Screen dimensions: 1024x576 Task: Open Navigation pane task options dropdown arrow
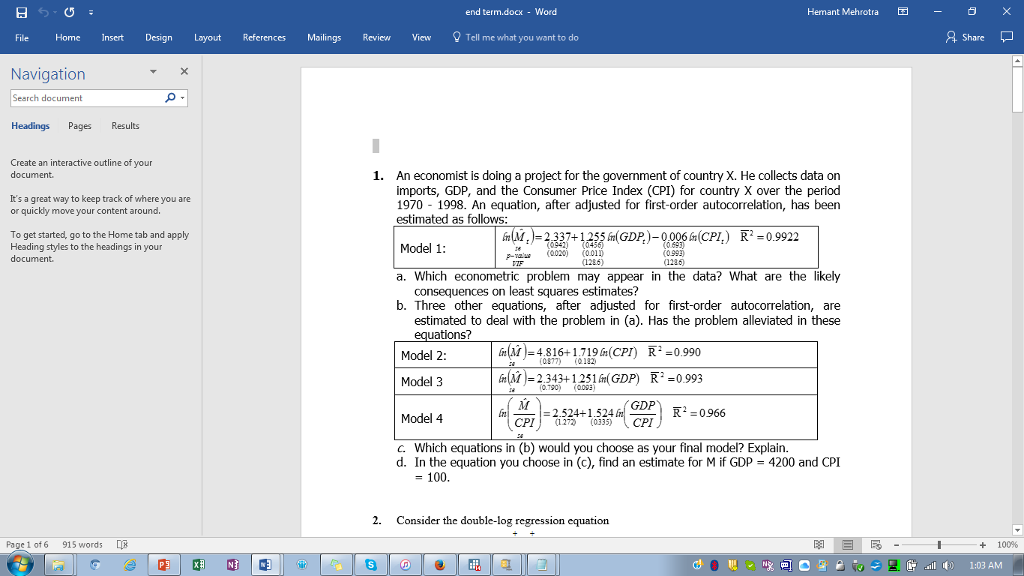[x=153, y=72]
